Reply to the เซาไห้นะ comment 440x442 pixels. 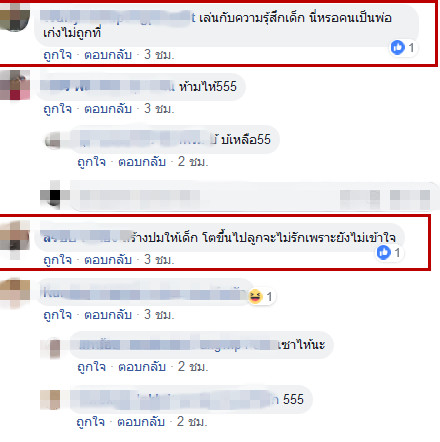[142, 367]
